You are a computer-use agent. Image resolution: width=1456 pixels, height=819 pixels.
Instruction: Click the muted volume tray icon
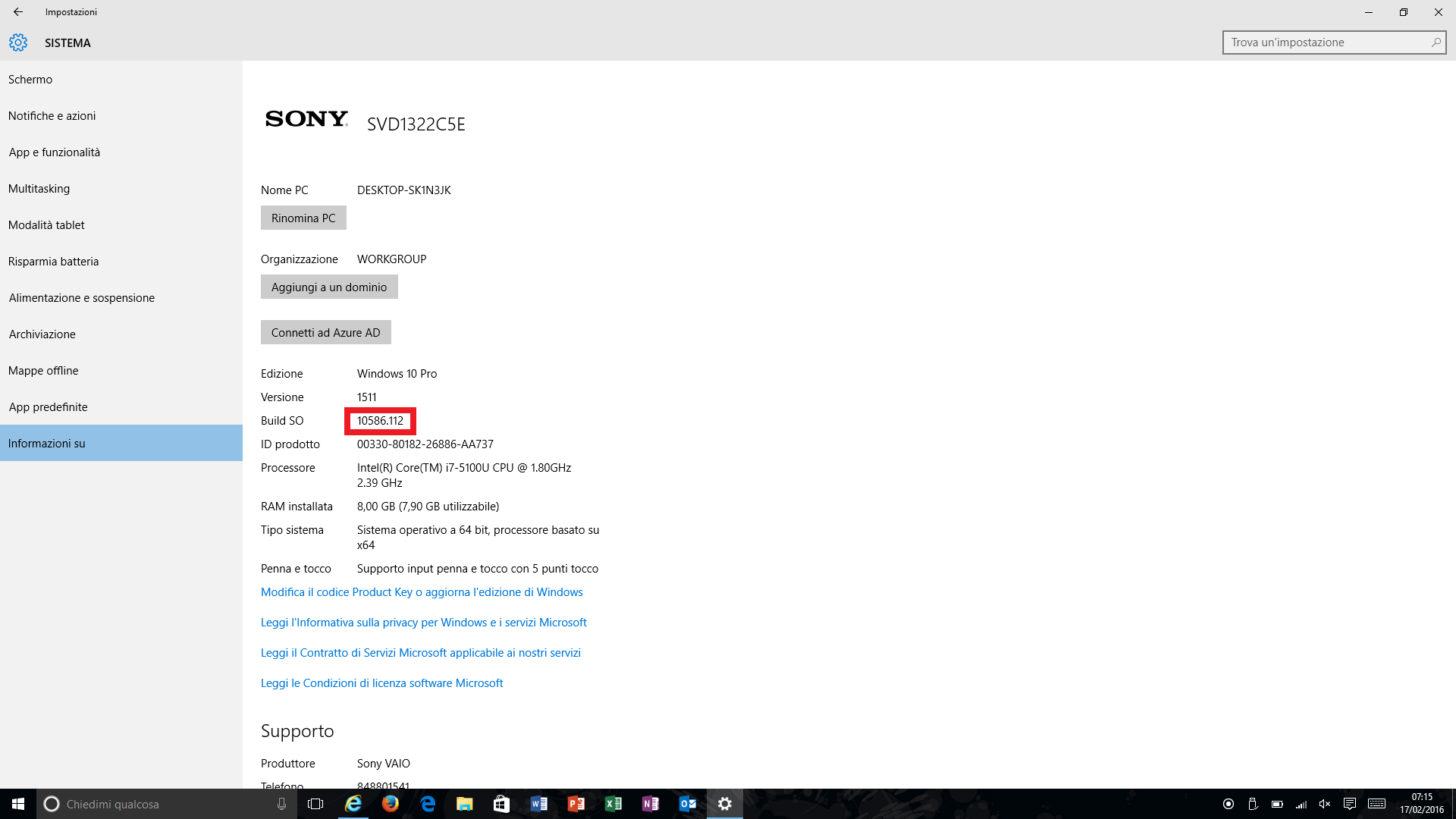click(1325, 804)
